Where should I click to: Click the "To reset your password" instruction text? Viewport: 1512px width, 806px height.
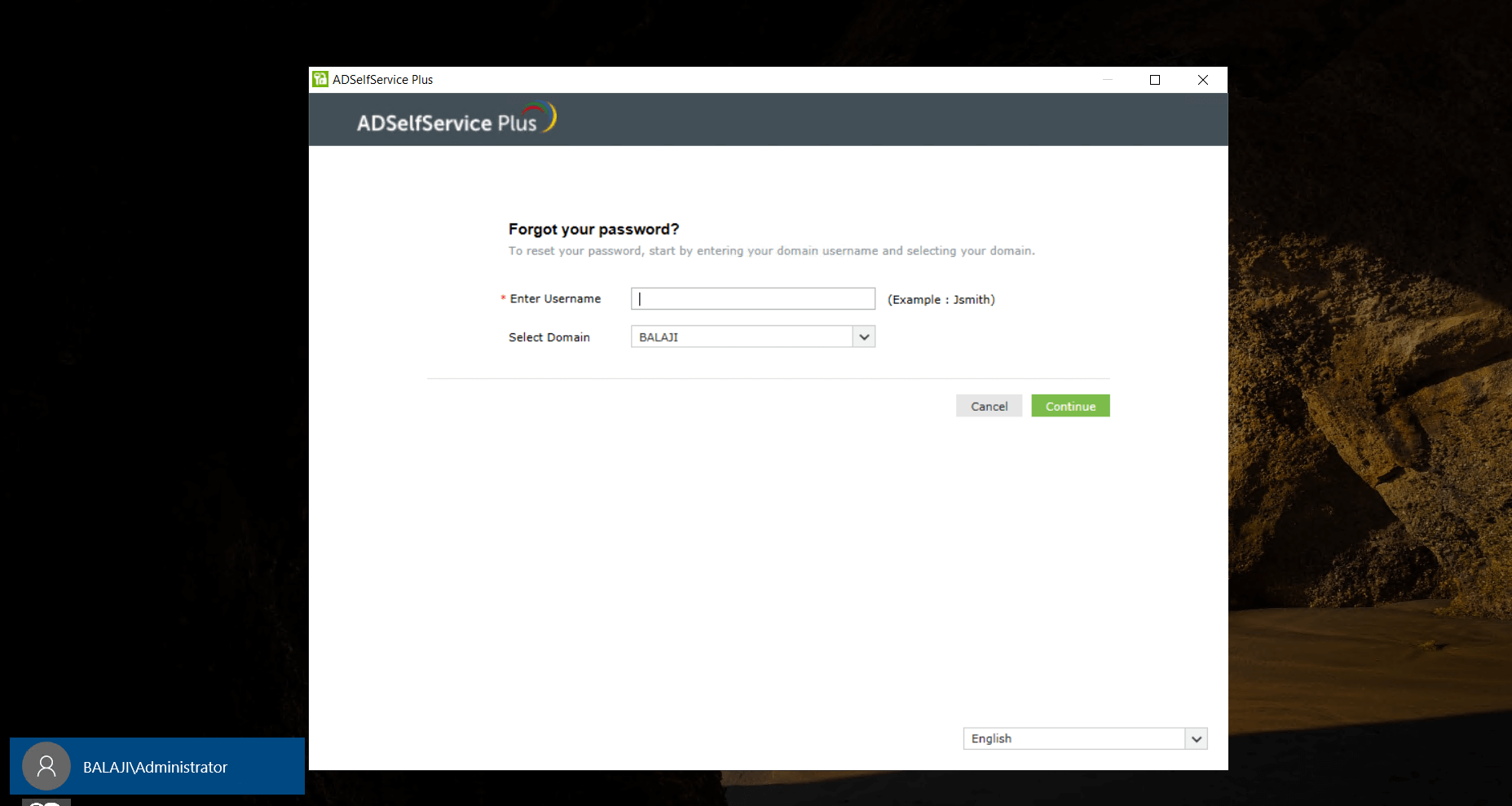(x=771, y=251)
